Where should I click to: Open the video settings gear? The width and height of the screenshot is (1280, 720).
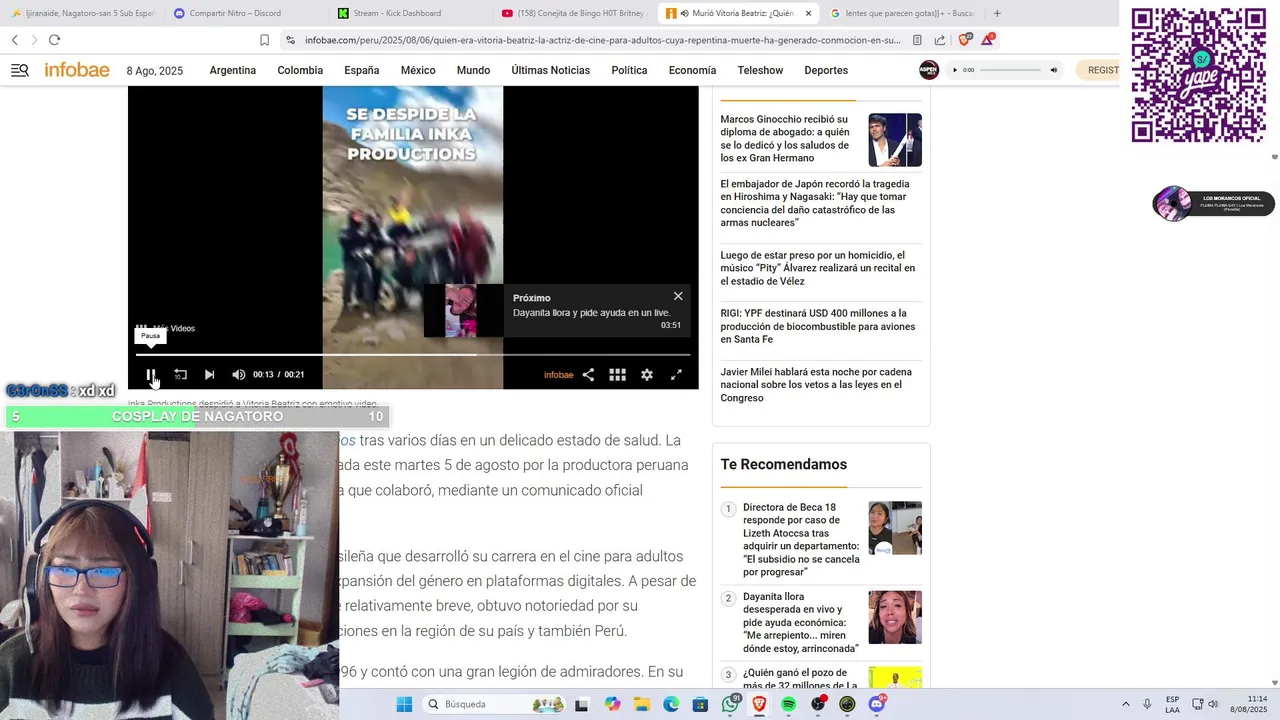pyautogui.click(x=647, y=375)
